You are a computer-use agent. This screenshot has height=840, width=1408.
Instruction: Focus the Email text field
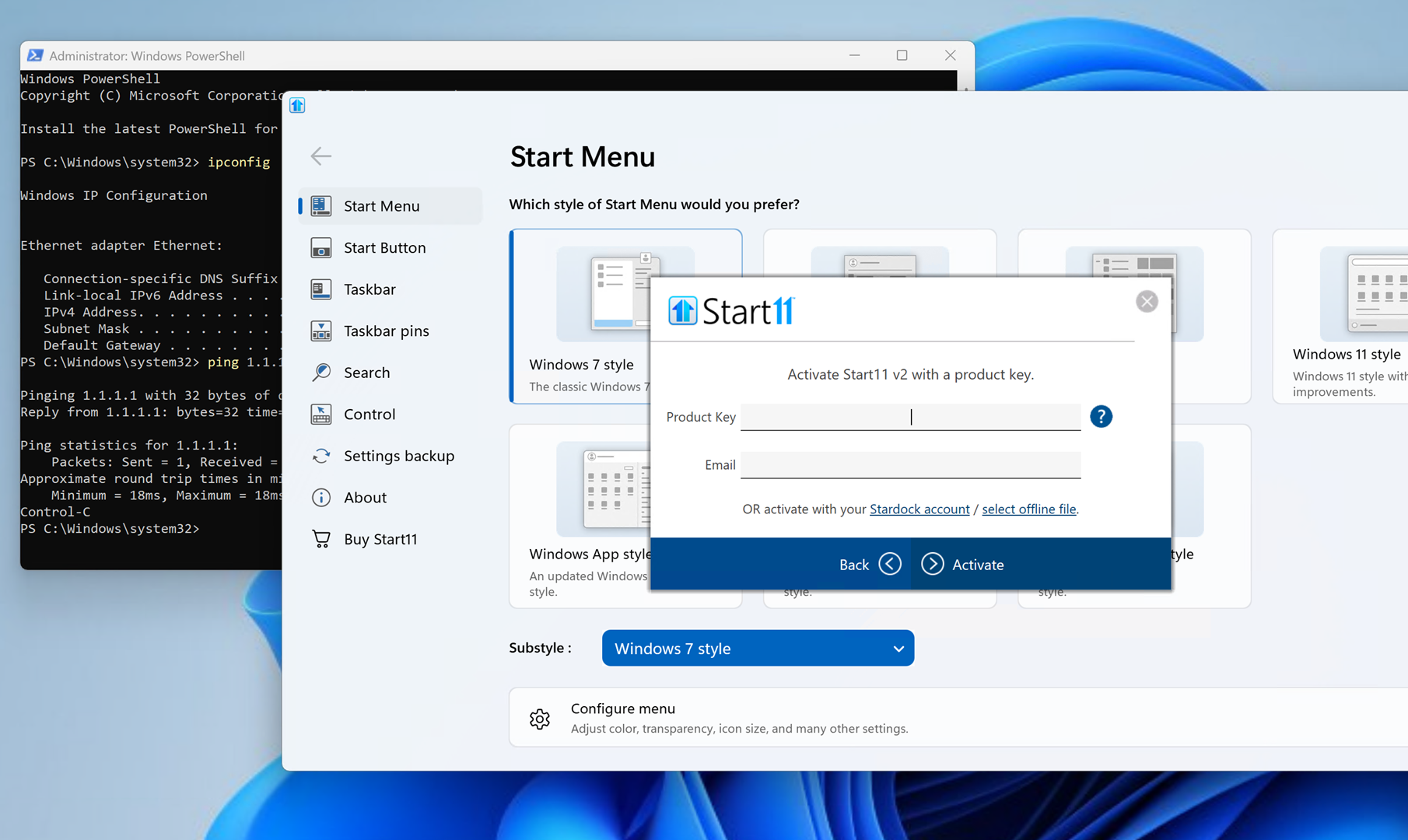(x=910, y=465)
